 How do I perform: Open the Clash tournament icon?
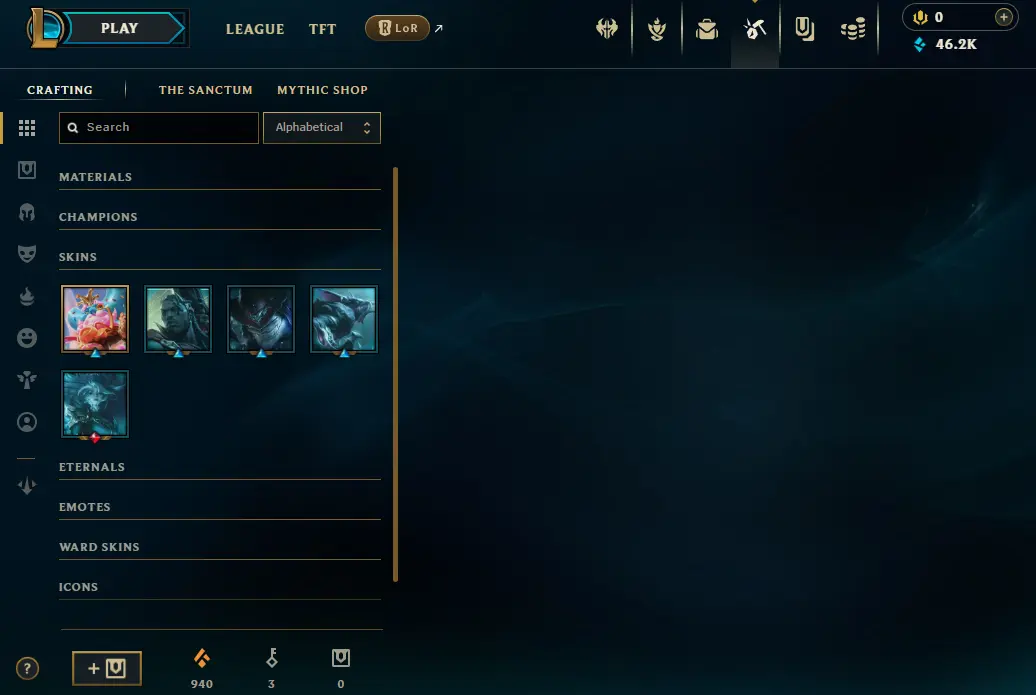(607, 28)
